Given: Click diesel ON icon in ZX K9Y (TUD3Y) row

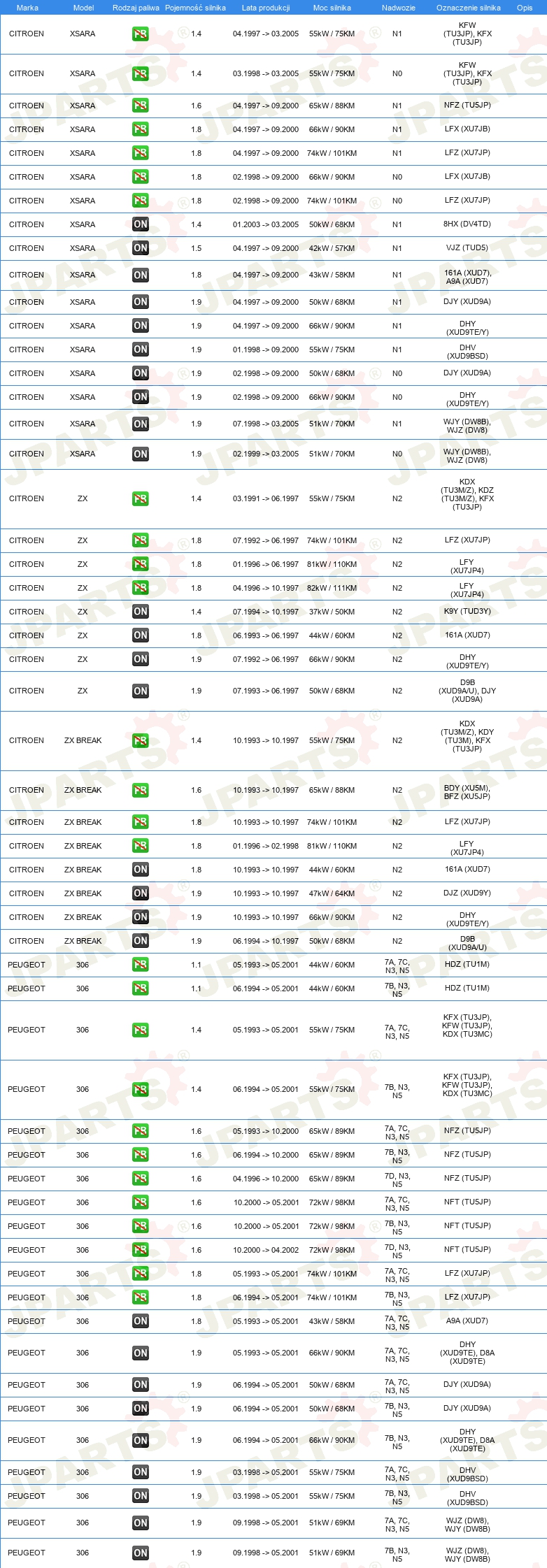Looking at the screenshot, I should click(x=141, y=612).
